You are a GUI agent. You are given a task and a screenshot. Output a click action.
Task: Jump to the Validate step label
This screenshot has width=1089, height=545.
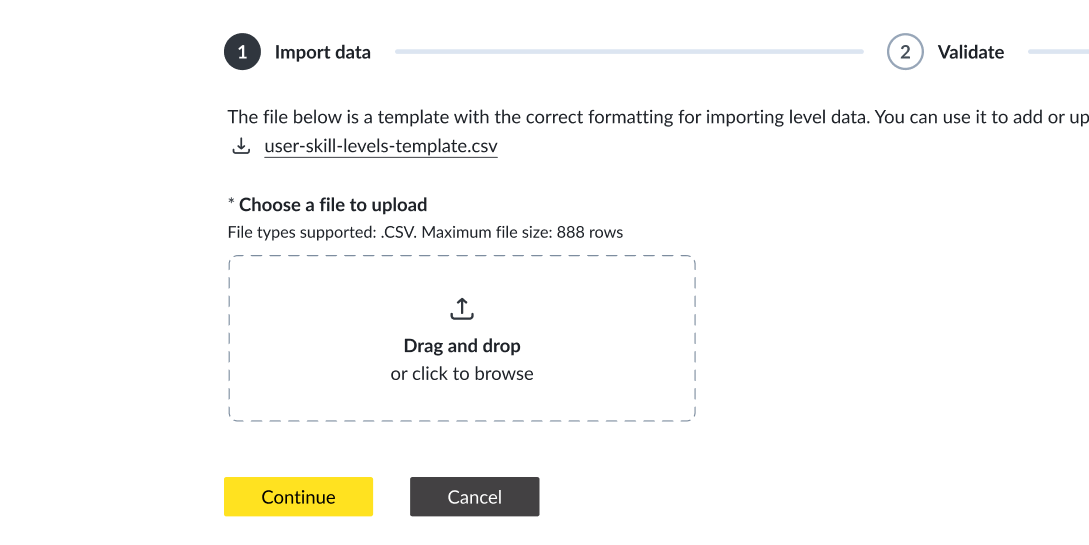[970, 53]
